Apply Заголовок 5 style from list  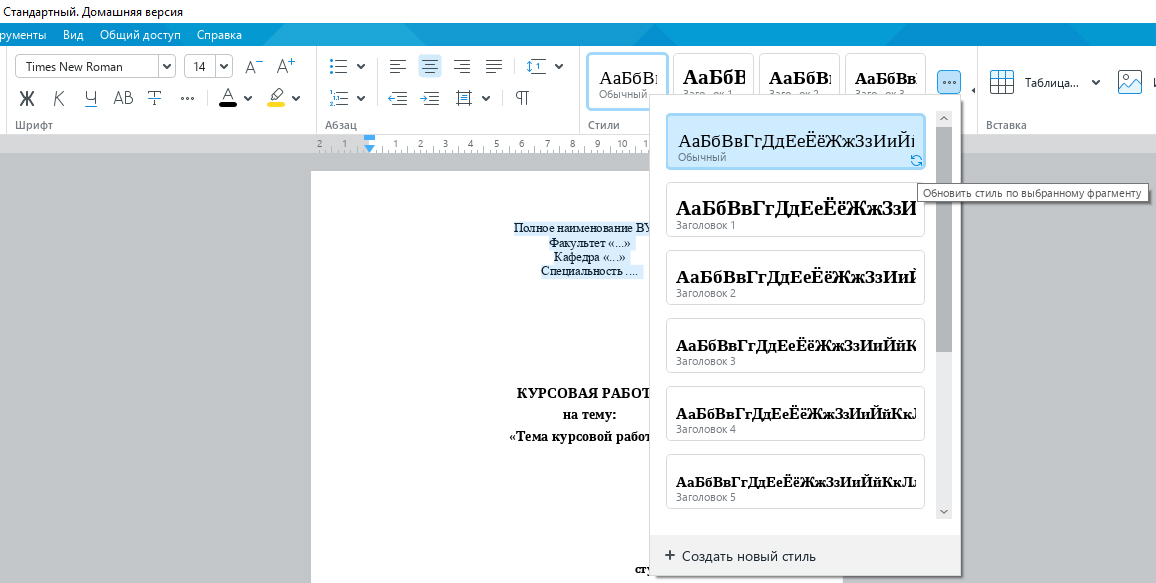pos(795,481)
